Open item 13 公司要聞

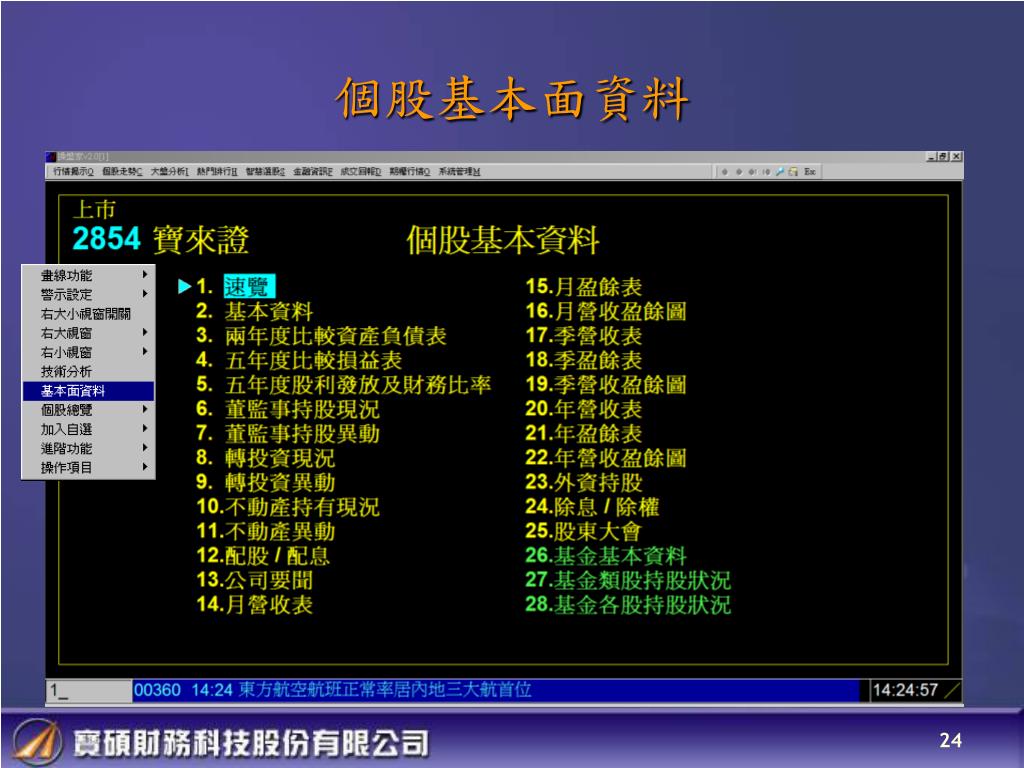click(255, 581)
